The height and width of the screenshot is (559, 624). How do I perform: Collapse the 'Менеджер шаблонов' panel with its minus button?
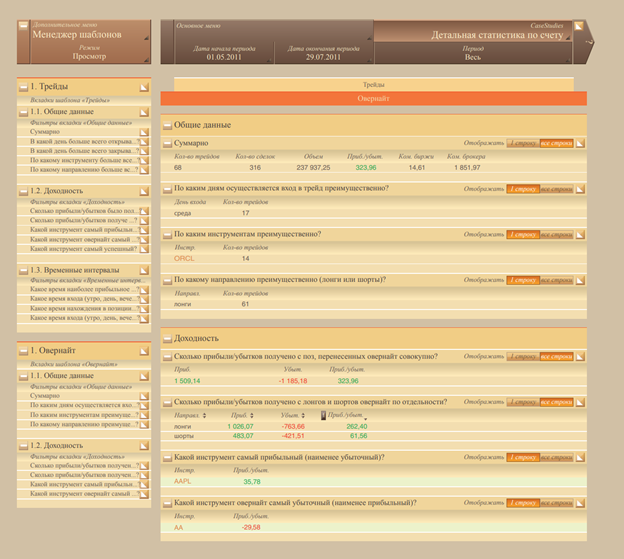(23, 26)
